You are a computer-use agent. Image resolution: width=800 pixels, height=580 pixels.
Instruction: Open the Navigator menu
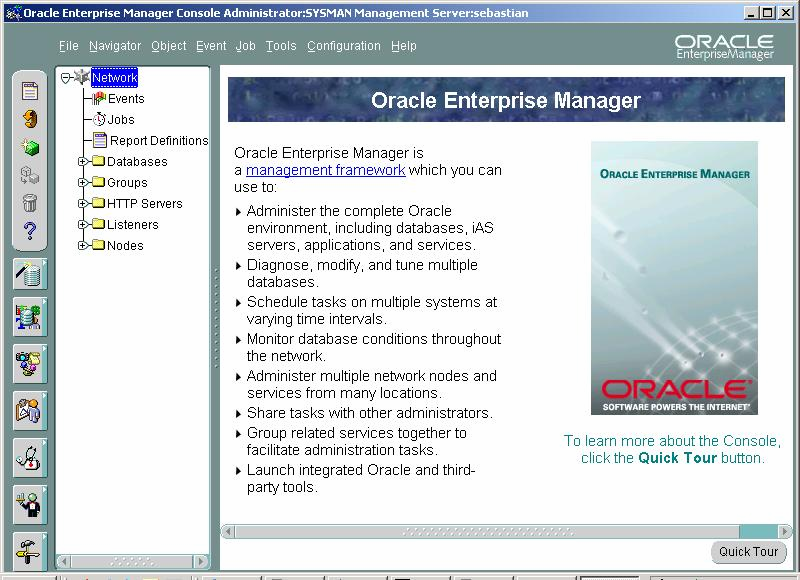point(115,46)
